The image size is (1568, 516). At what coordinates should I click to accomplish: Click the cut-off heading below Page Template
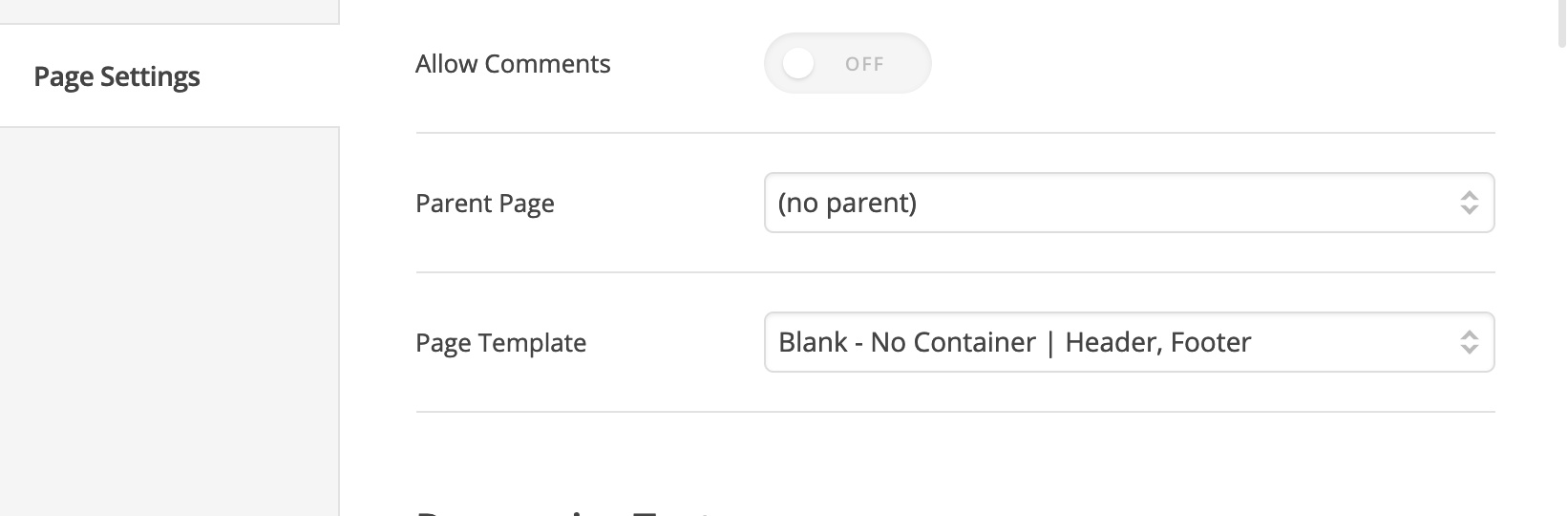(x=563, y=511)
